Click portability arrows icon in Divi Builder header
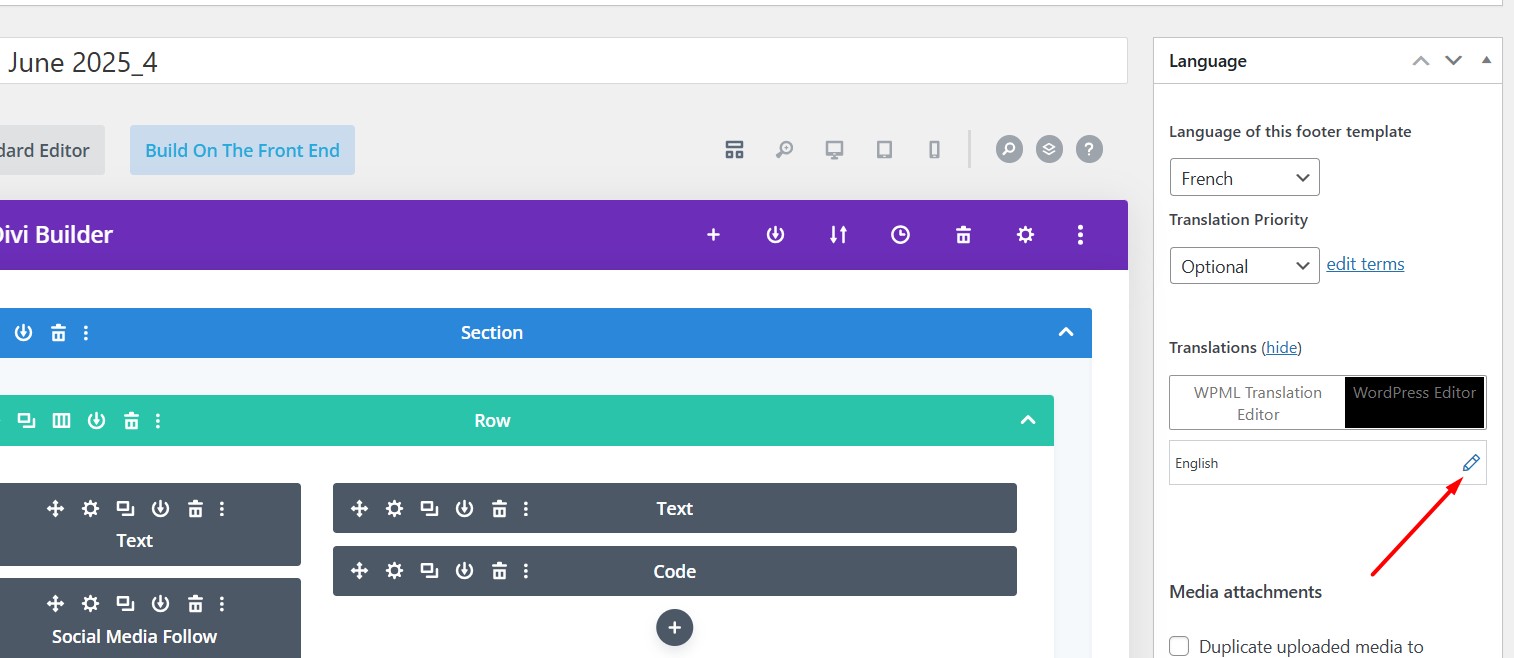This screenshot has height=658, width=1514. [838, 234]
